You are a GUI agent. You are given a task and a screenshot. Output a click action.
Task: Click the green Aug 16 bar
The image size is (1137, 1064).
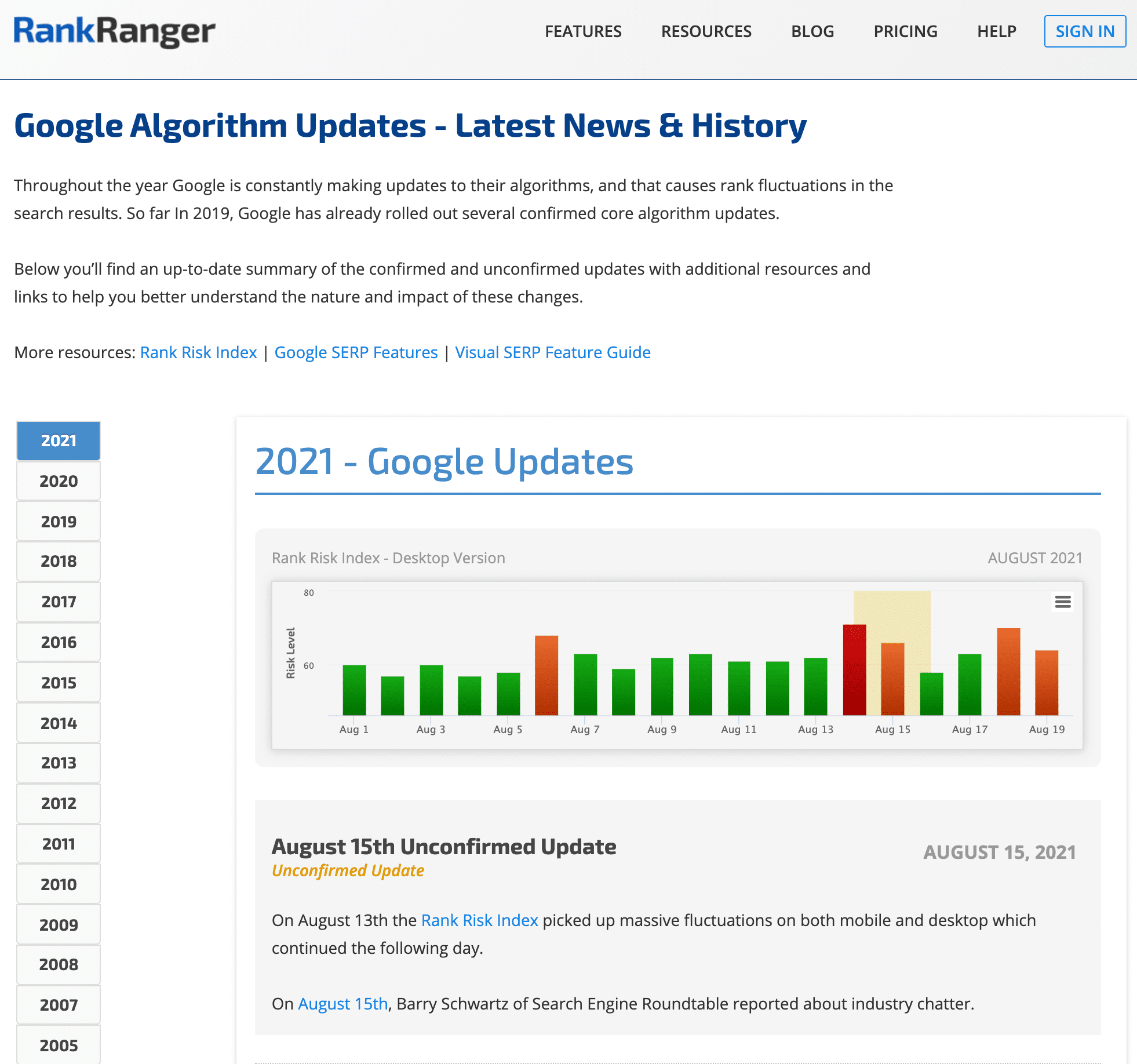tap(931, 694)
